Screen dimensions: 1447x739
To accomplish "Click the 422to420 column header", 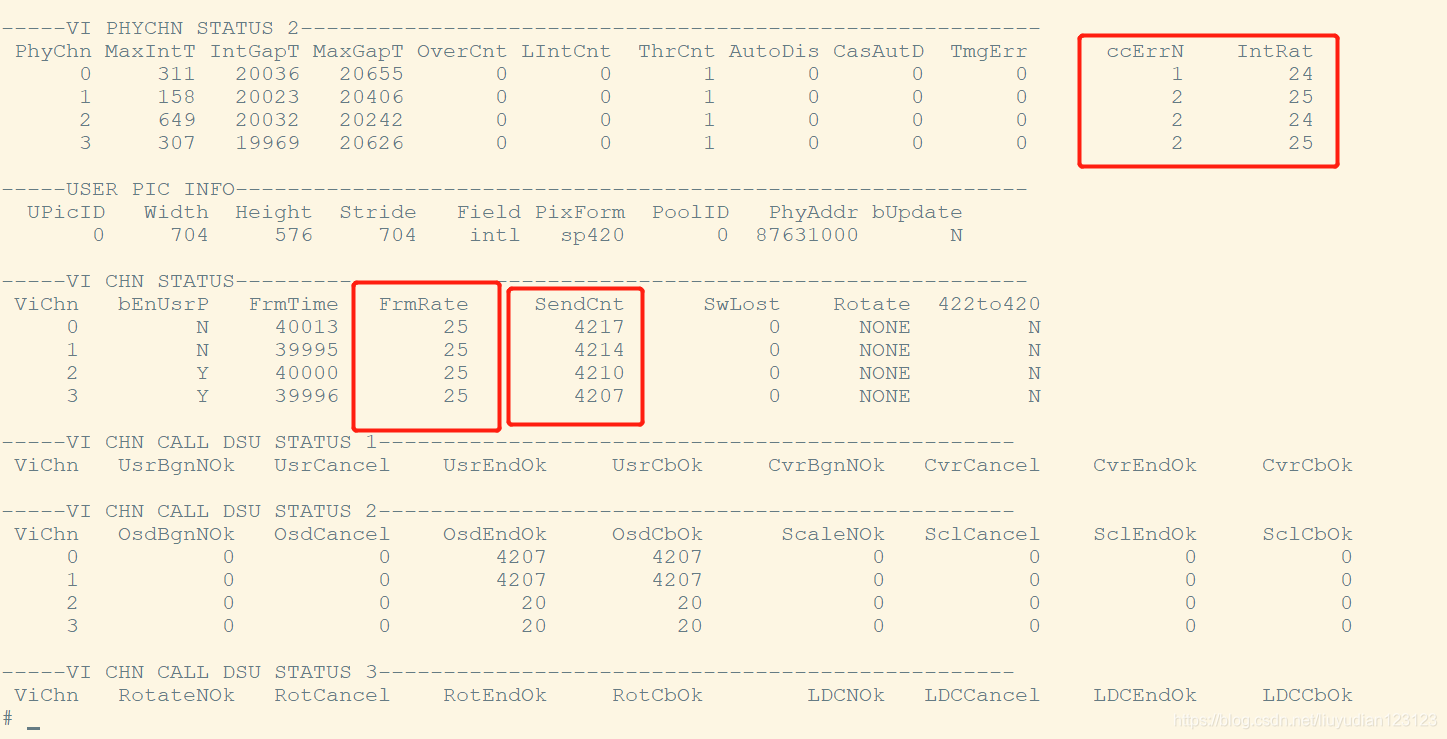I will click(989, 304).
